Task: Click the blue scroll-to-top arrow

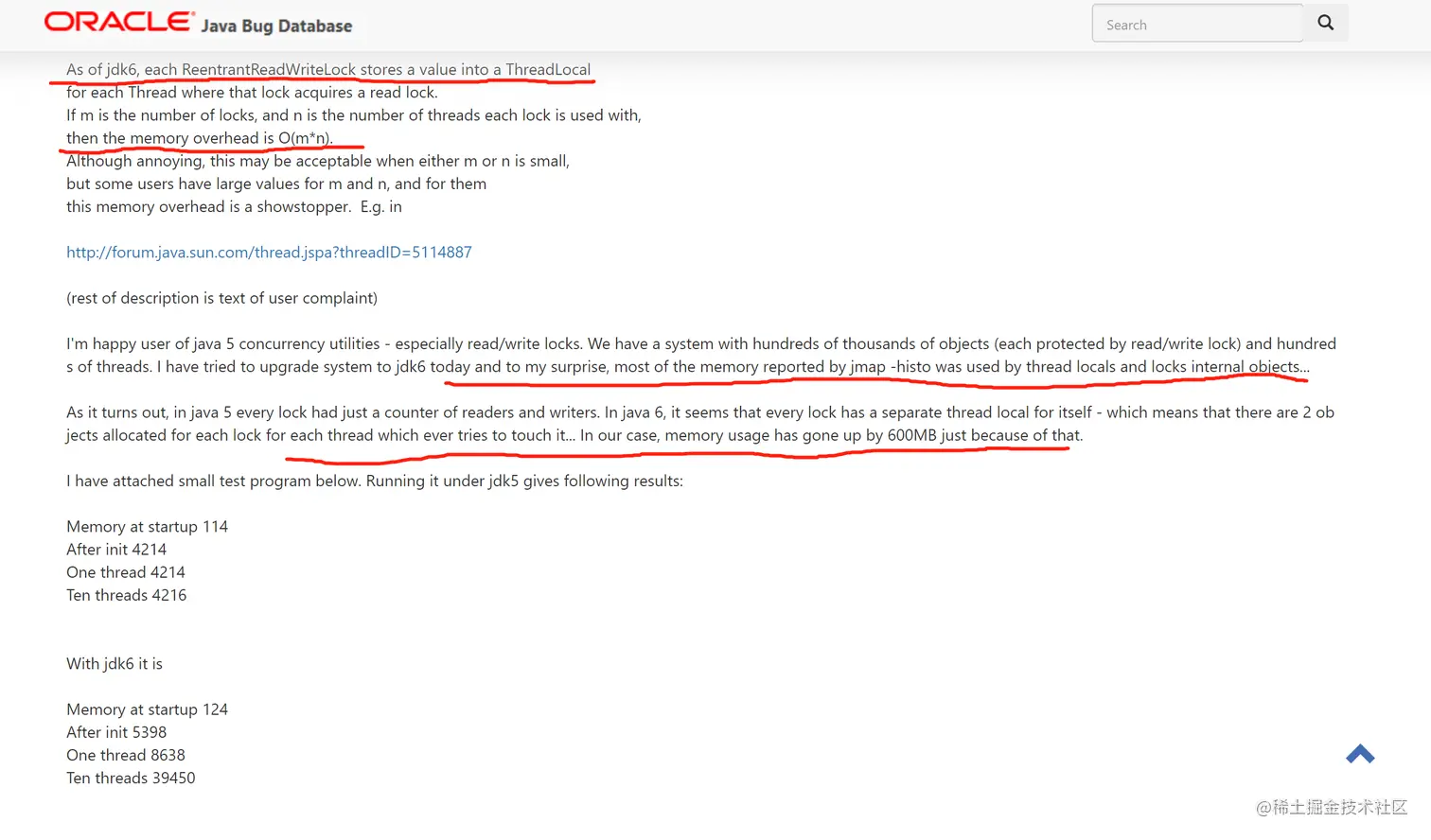Action: point(1360,754)
